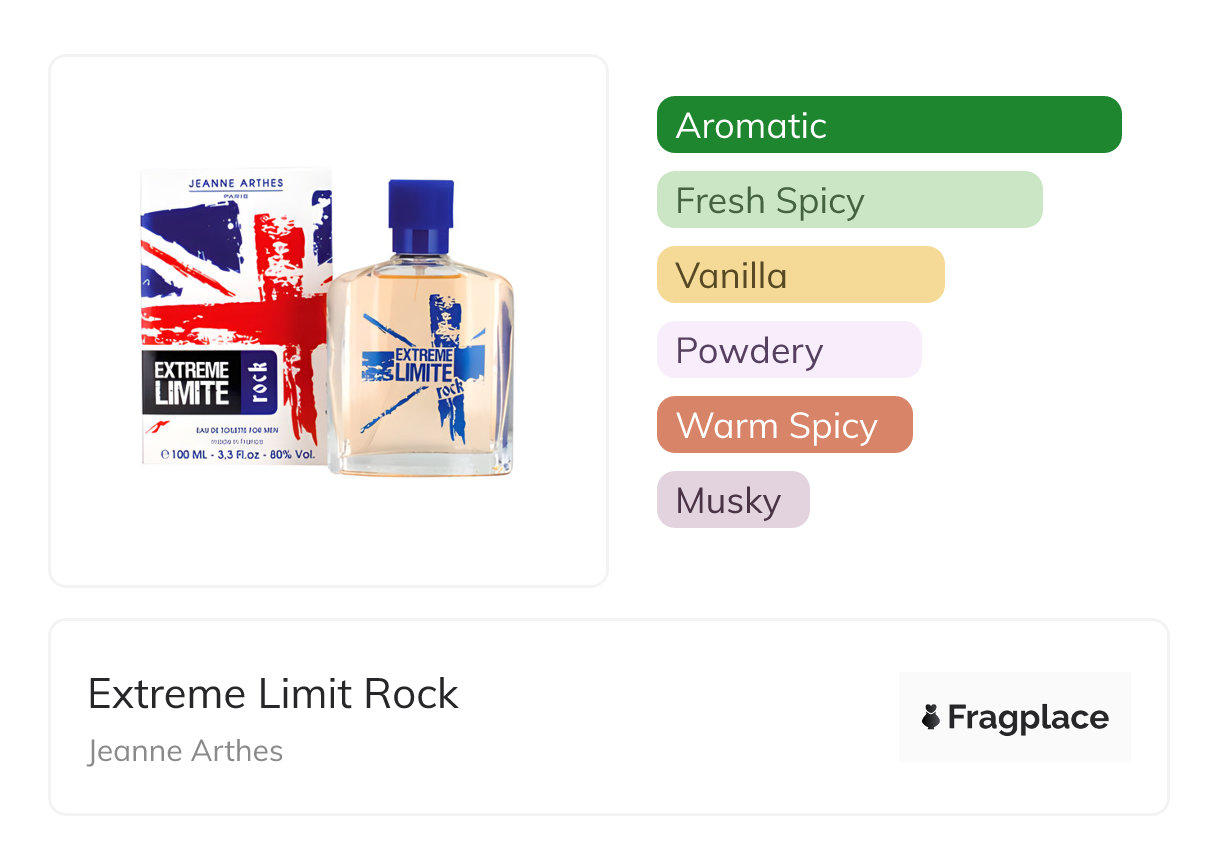Pick the Powdery accord bar
1218x864 pixels.
tap(788, 350)
